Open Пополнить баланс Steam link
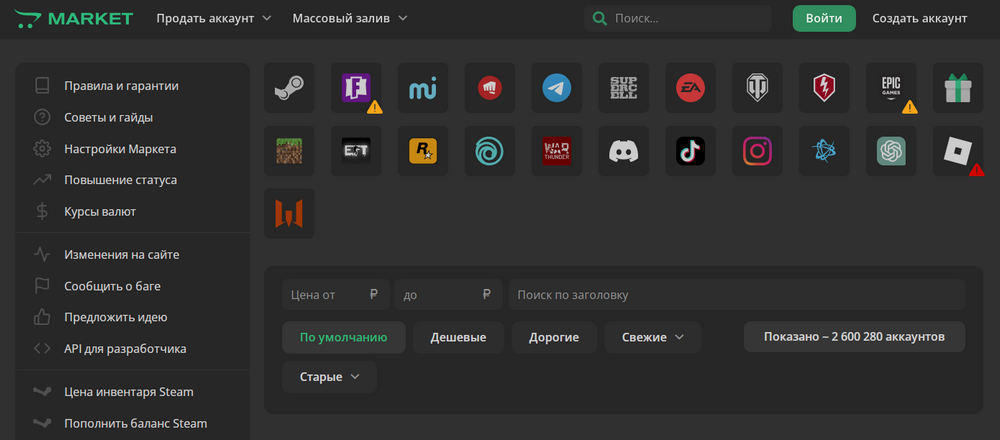The width and height of the screenshot is (1000, 440). pyautogui.click(x=135, y=423)
